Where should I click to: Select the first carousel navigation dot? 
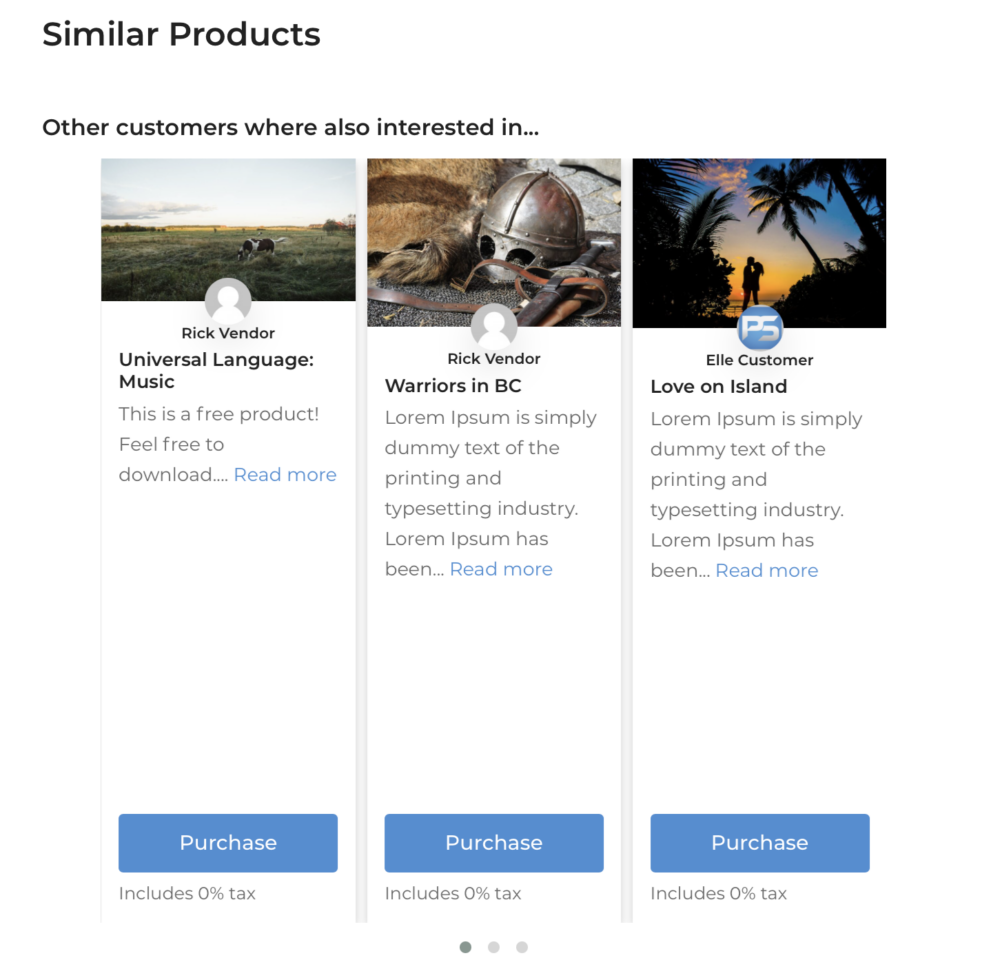465,947
